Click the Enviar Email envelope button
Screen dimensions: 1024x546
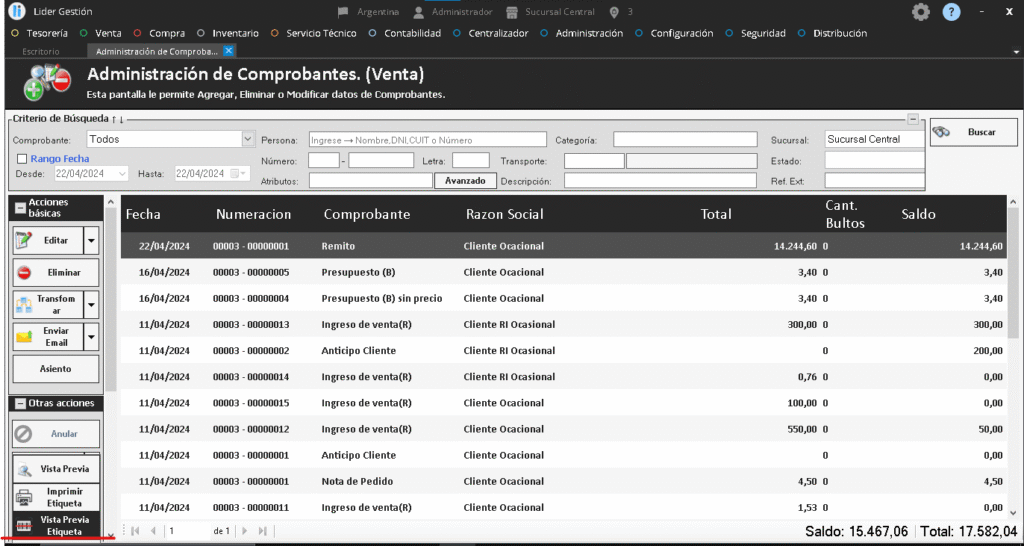pyautogui.click(x=47, y=337)
